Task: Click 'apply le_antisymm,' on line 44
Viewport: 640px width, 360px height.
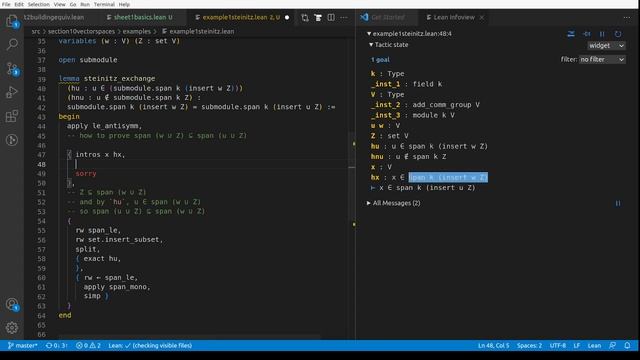Action: click(x=104, y=126)
